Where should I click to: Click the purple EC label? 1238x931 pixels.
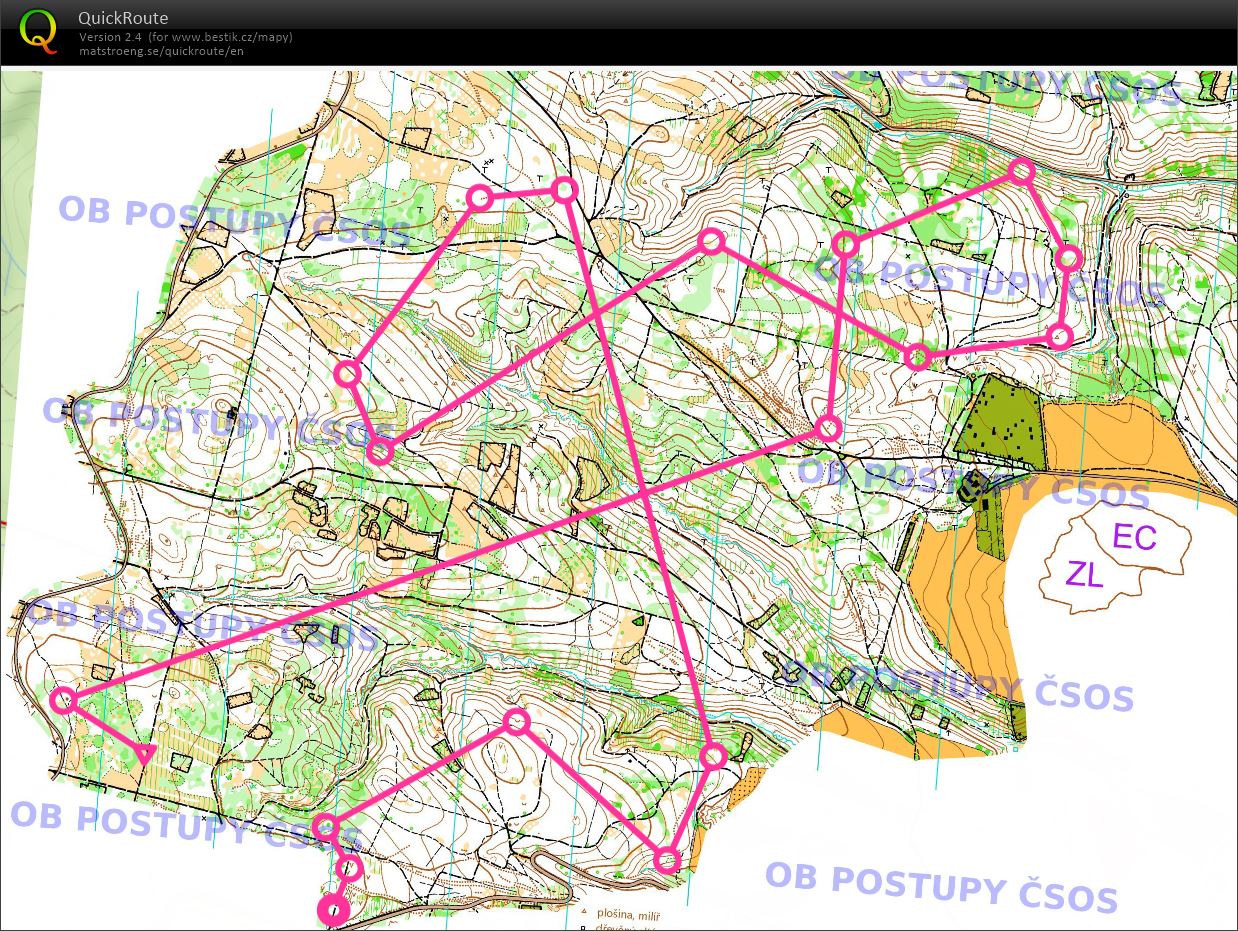click(x=1134, y=537)
